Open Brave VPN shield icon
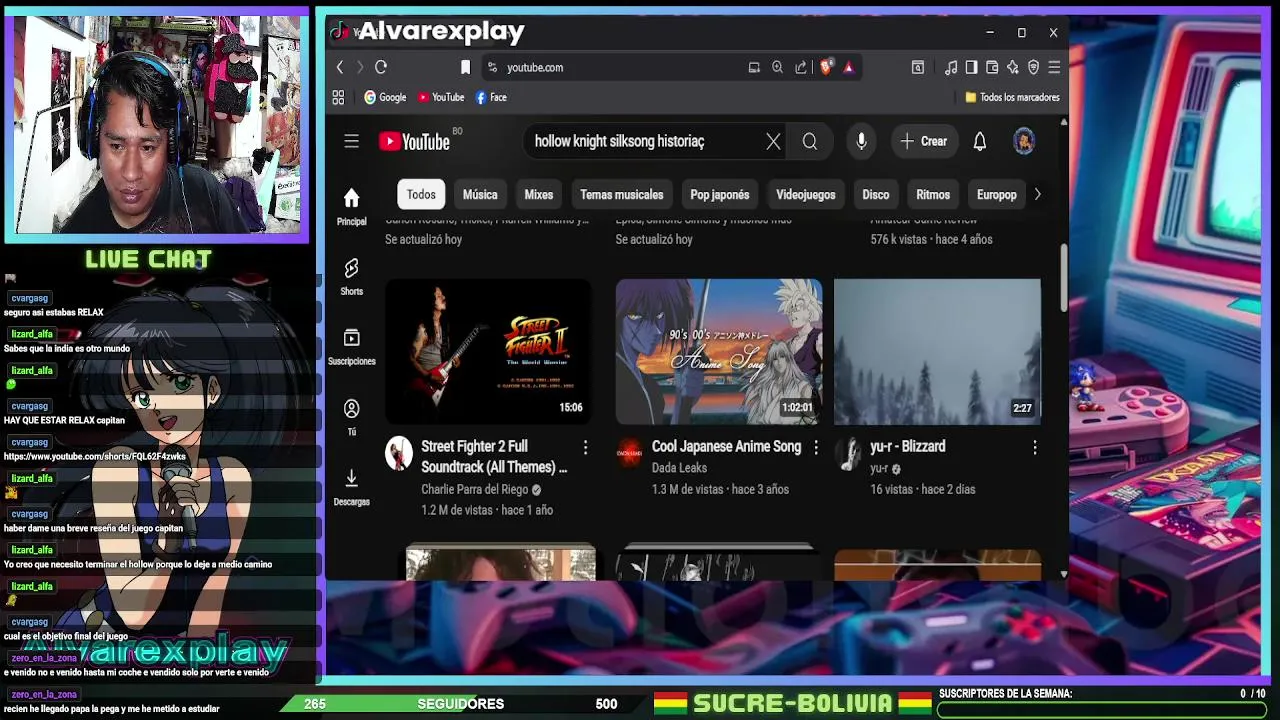1280x720 pixels. (1033, 67)
